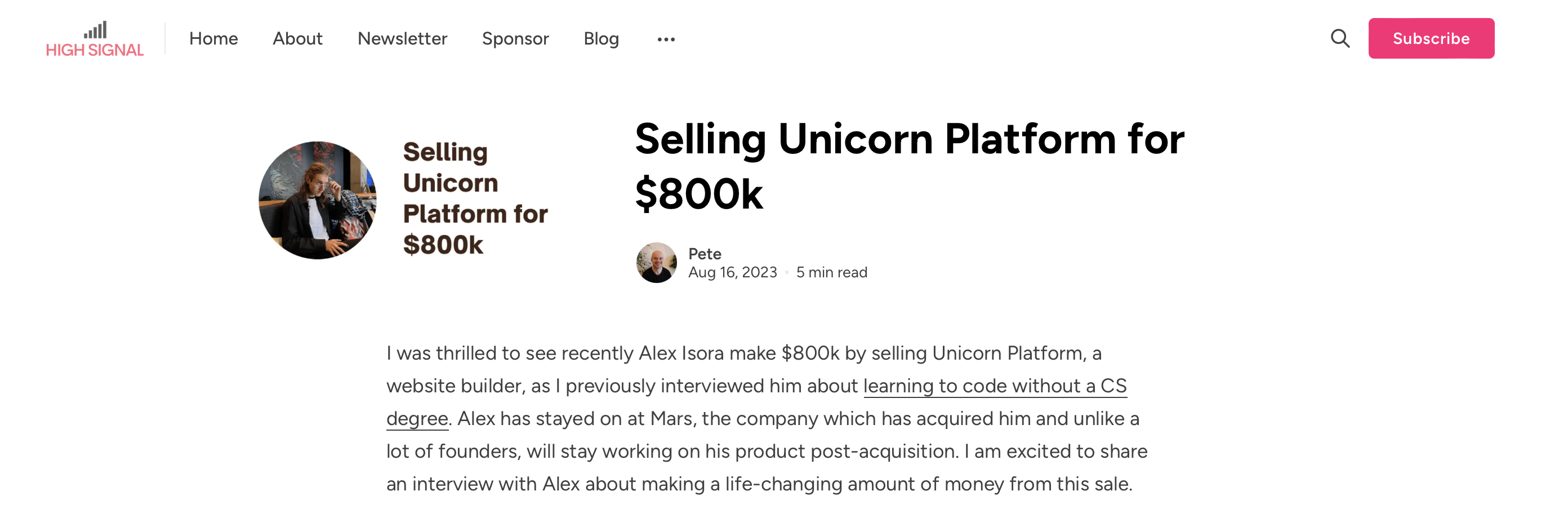This screenshot has width=1568, height=522.
Task: Click the pink Subscribe button
Action: click(x=1431, y=38)
